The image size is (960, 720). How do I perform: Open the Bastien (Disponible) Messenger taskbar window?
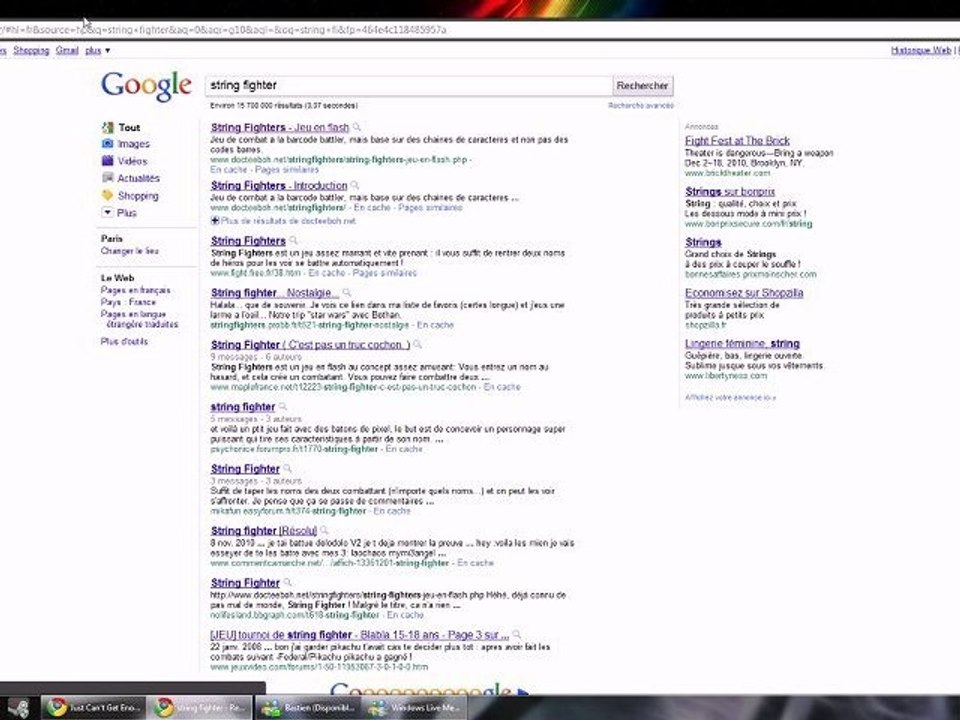pos(309,708)
